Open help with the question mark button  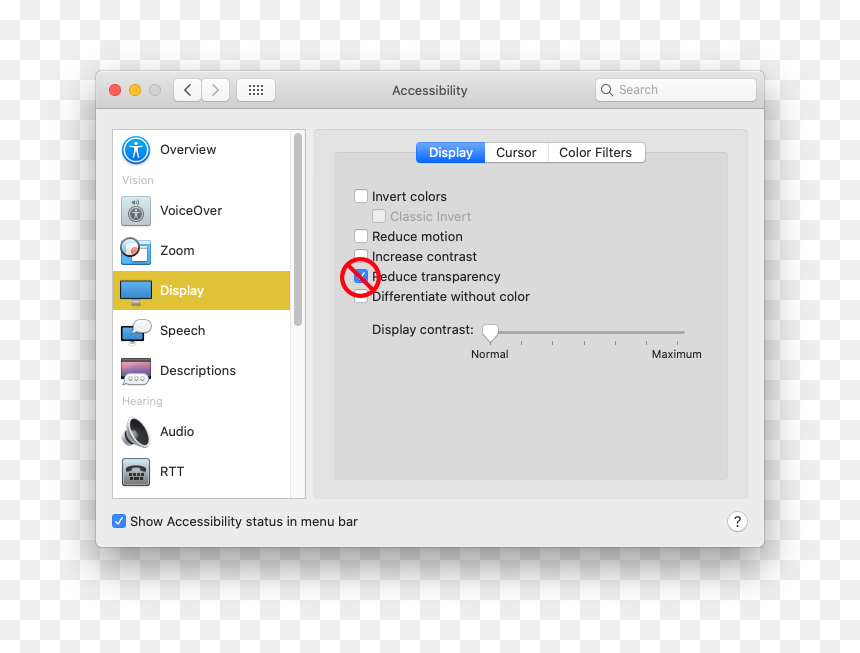click(737, 521)
